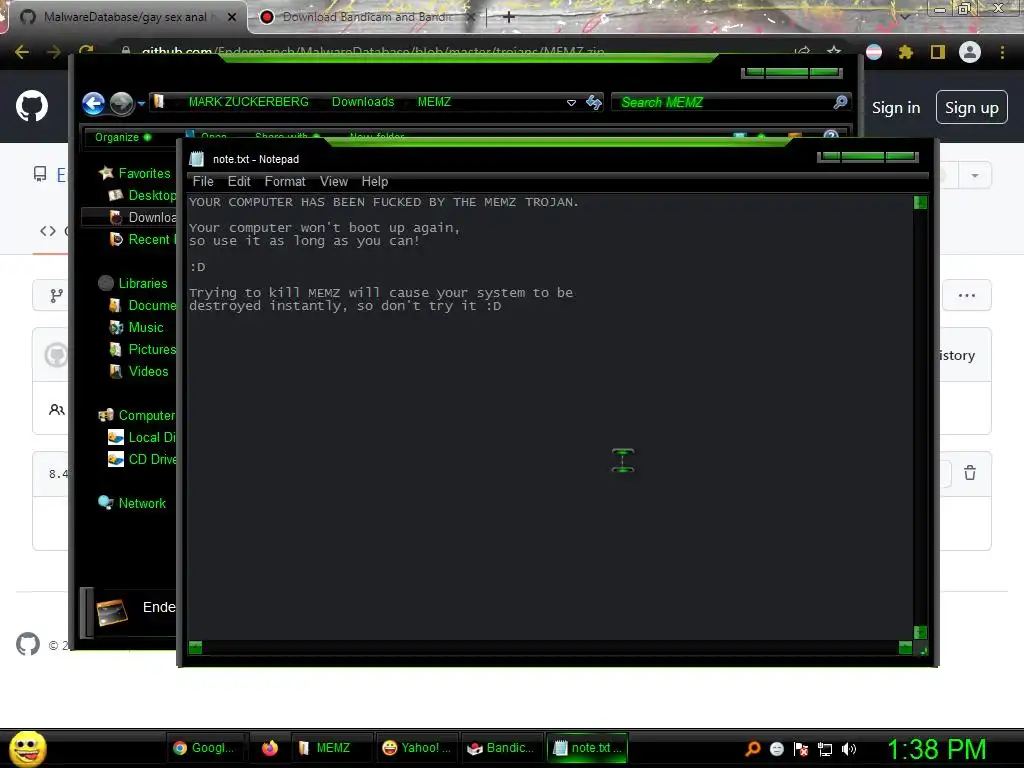The width and height of the screenshot is (1024, 768).
Task: Select Documents library in the navigation pane
Action: [x=143, y=306]
